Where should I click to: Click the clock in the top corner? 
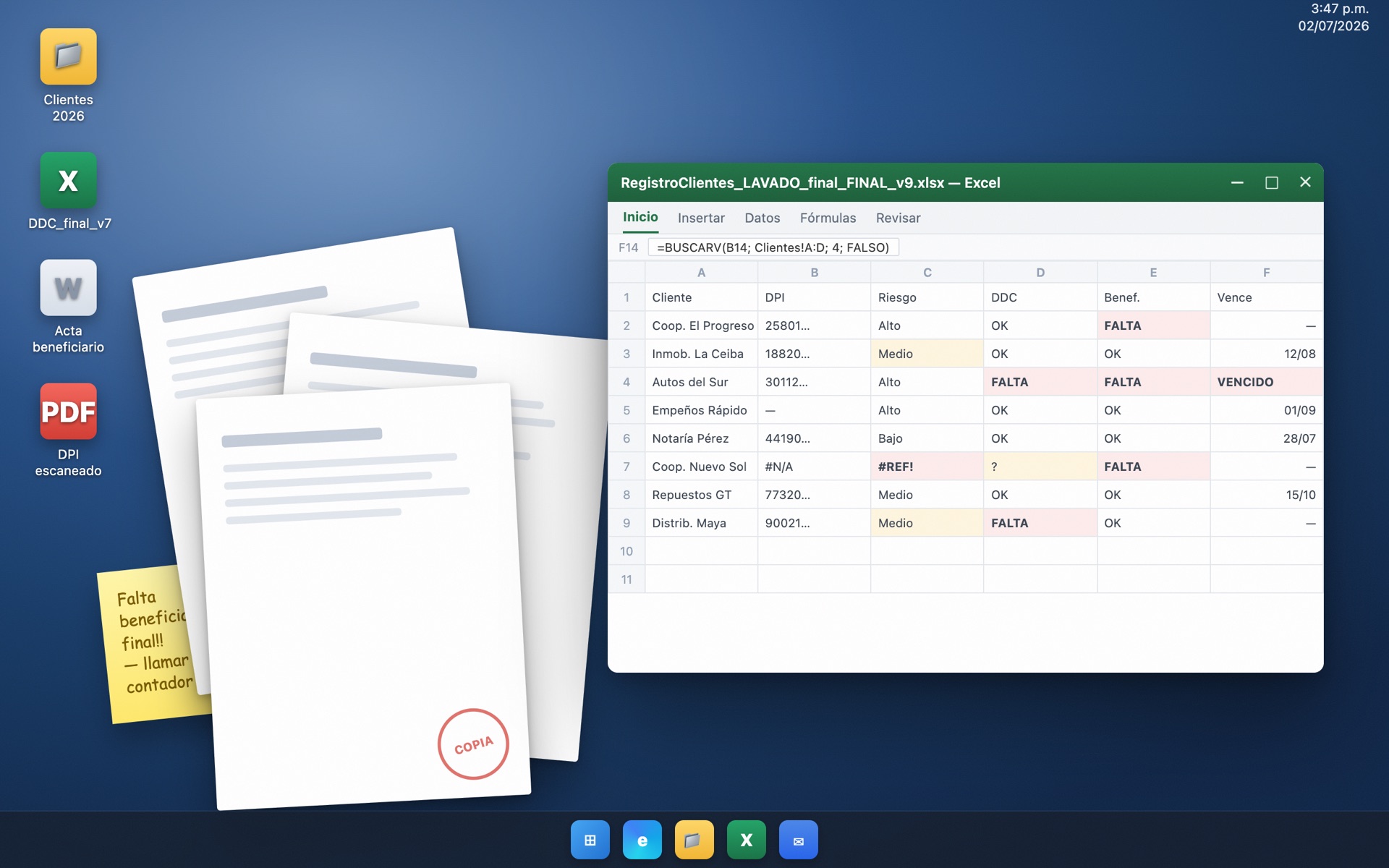(1333, 17)
